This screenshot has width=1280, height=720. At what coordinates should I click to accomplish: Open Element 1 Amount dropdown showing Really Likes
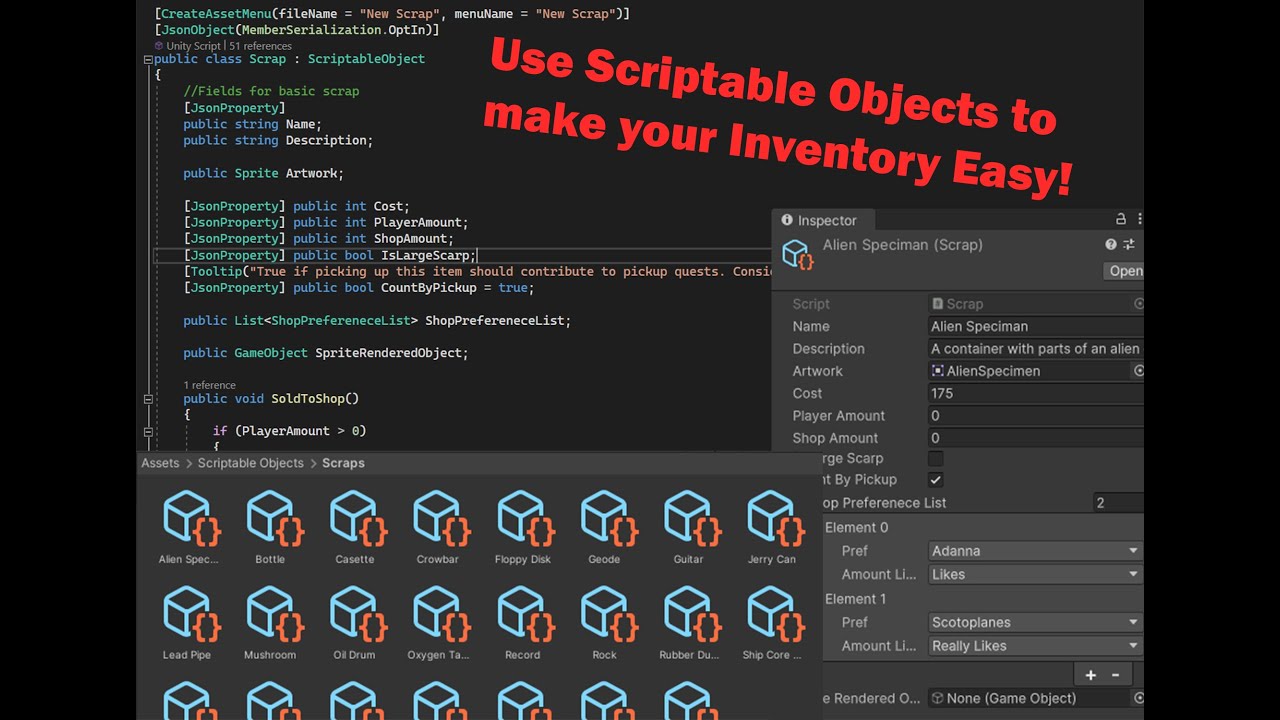(x=1035, y=646)
